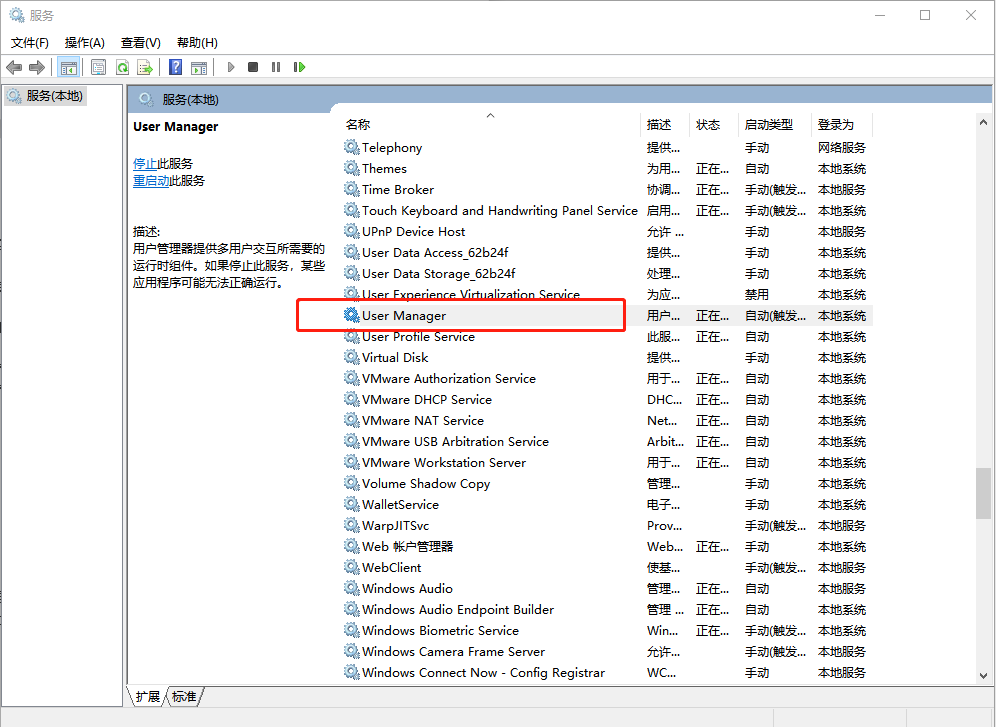Open the blue Help question-mark icon
Image resolution: width=996 pixels, height=727 pixels.
175,67
